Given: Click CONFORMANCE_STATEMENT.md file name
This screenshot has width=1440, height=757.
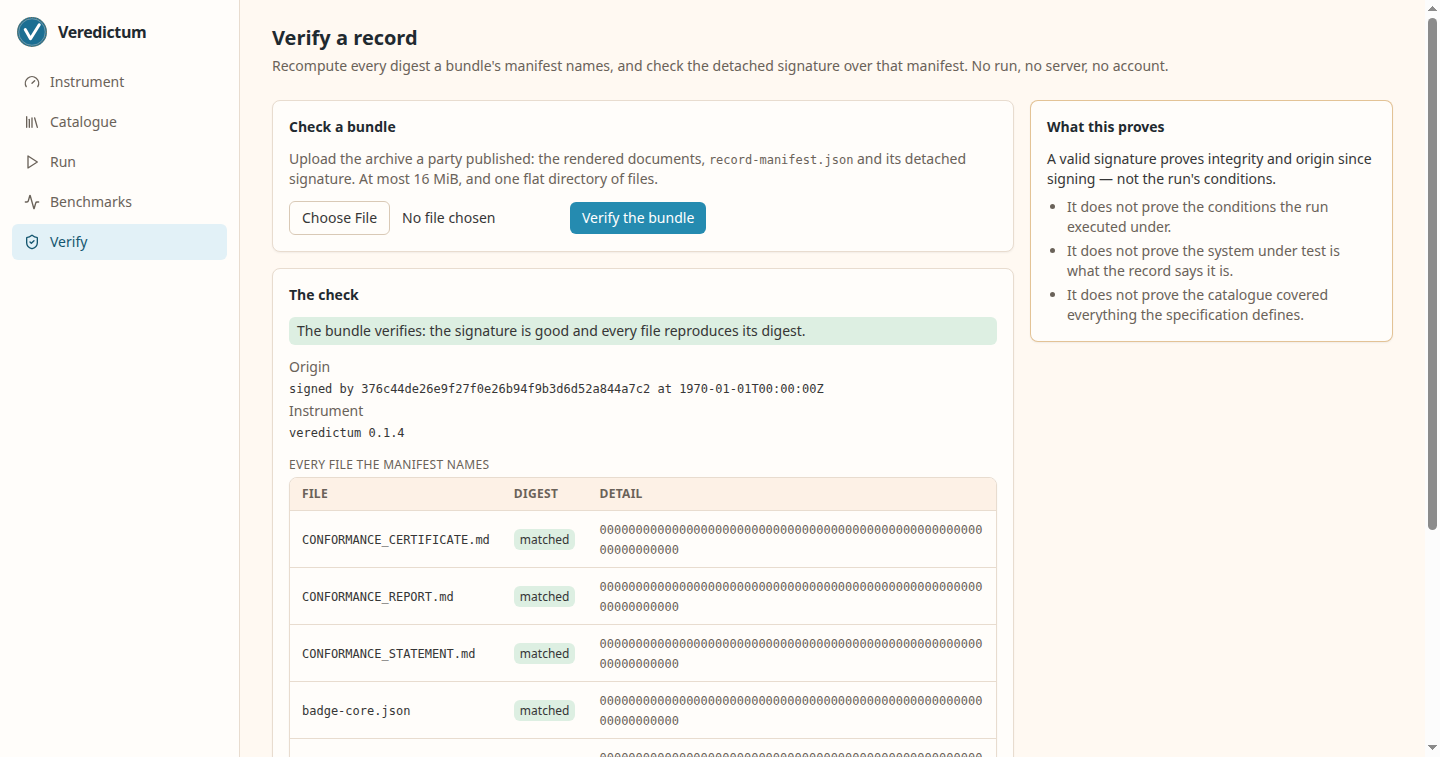Looking at the screenshot, I should pos(389,654).
